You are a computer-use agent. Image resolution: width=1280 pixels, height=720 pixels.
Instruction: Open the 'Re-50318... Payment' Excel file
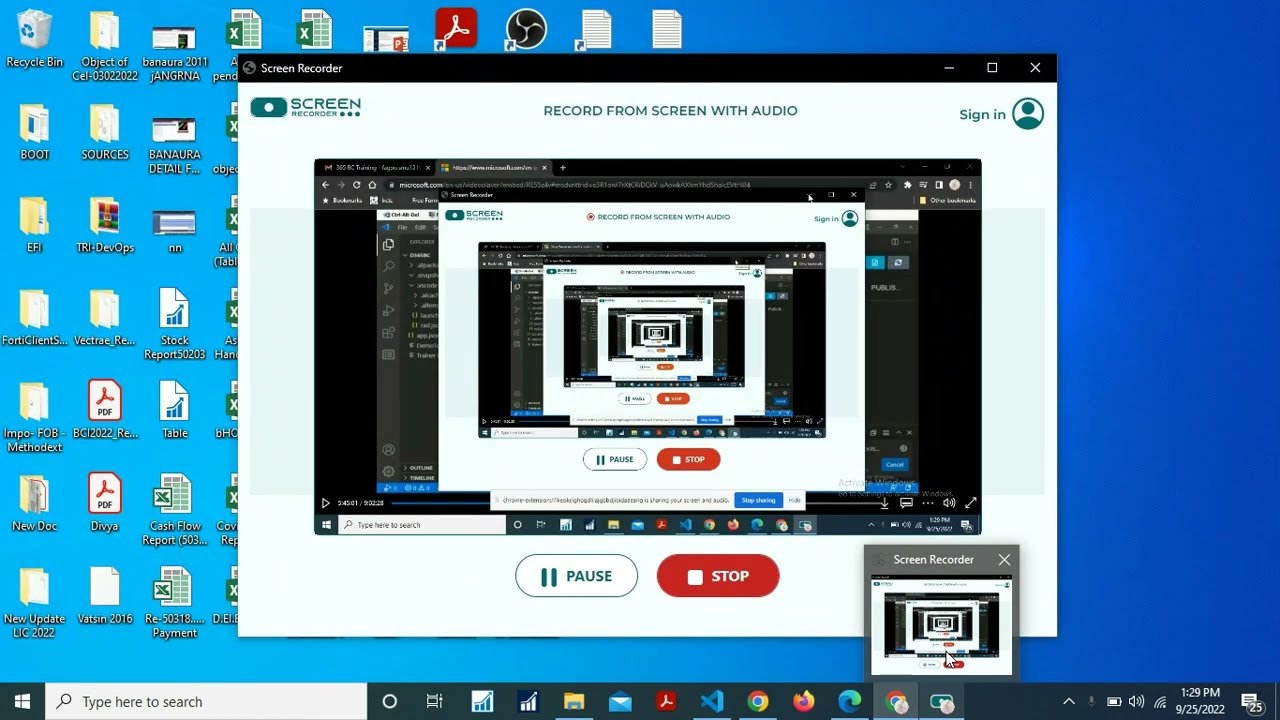click(x=175, y=604)
